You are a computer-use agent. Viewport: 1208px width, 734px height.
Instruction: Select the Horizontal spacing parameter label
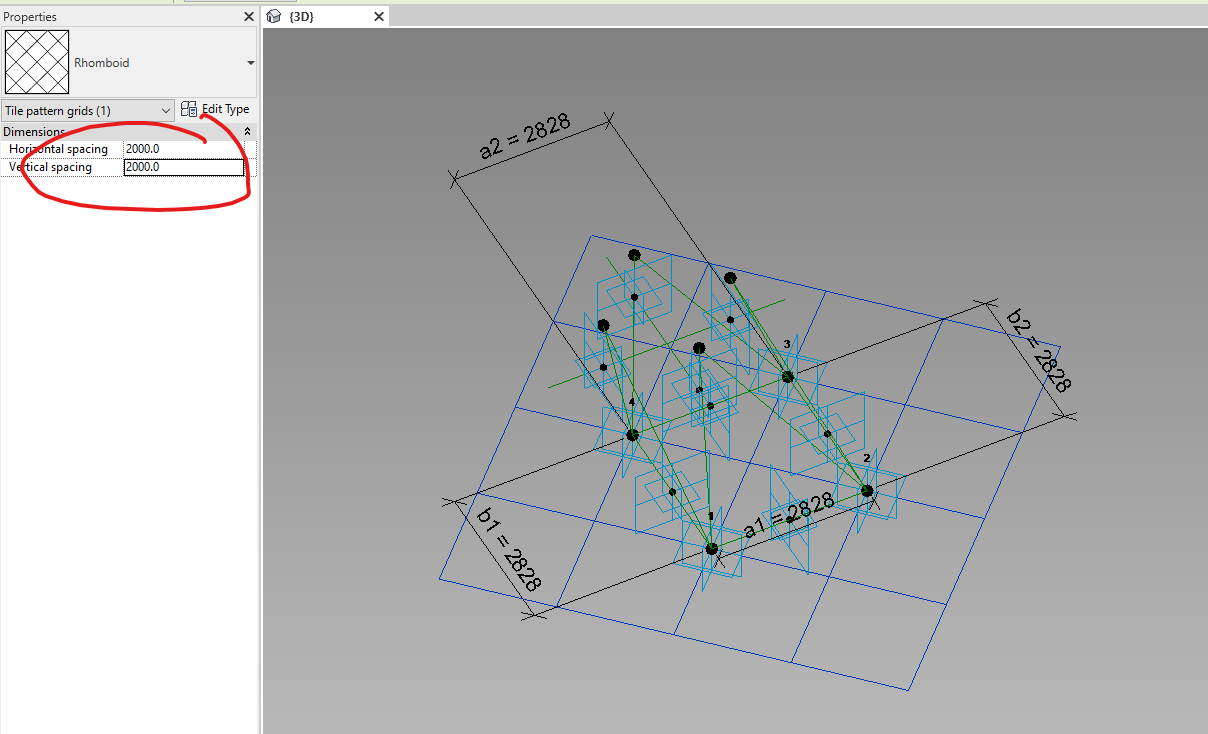click(x=58, y=148)
